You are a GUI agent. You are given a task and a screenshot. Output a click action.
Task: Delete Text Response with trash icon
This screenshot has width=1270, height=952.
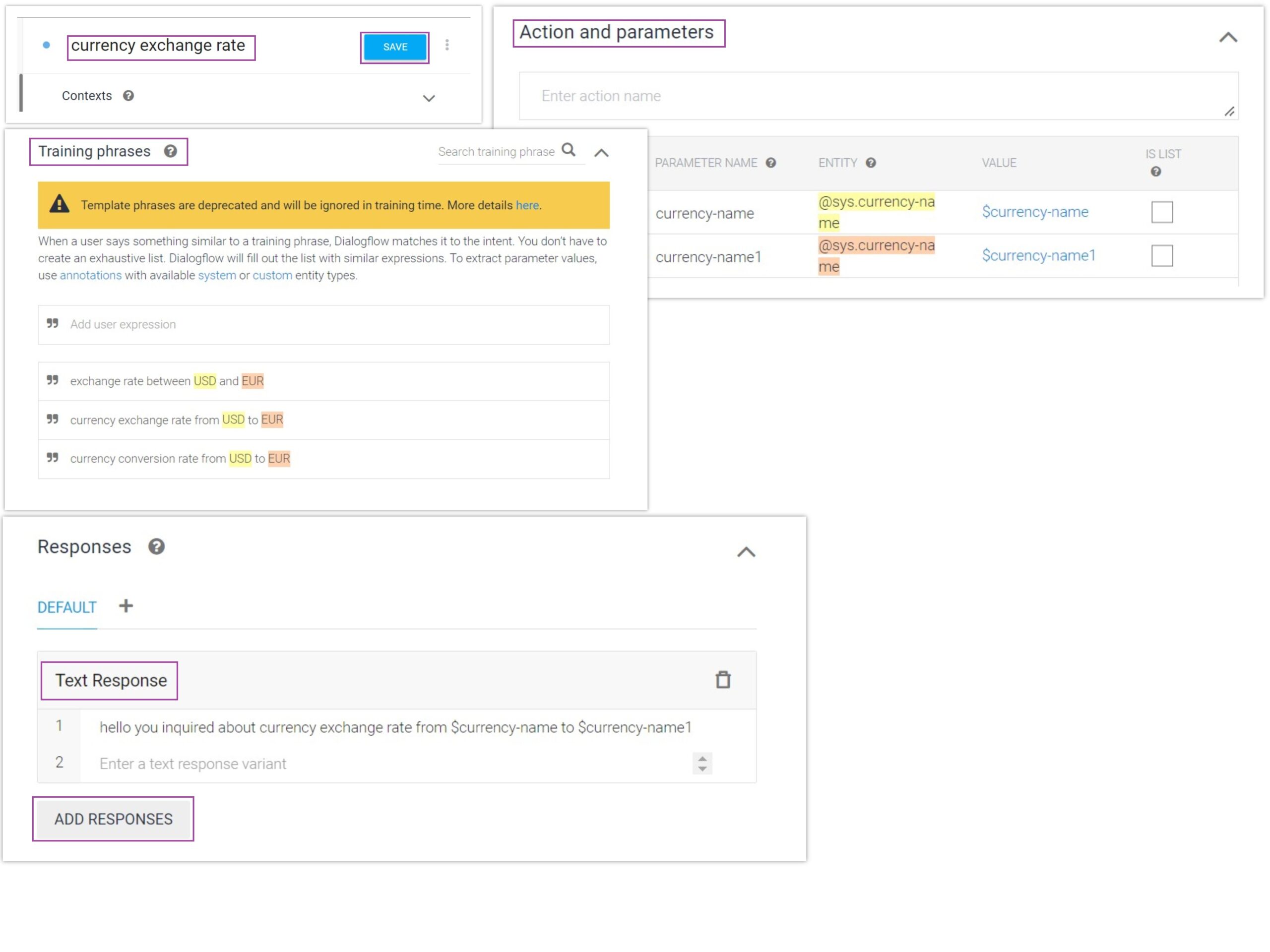tap(722, 679)
